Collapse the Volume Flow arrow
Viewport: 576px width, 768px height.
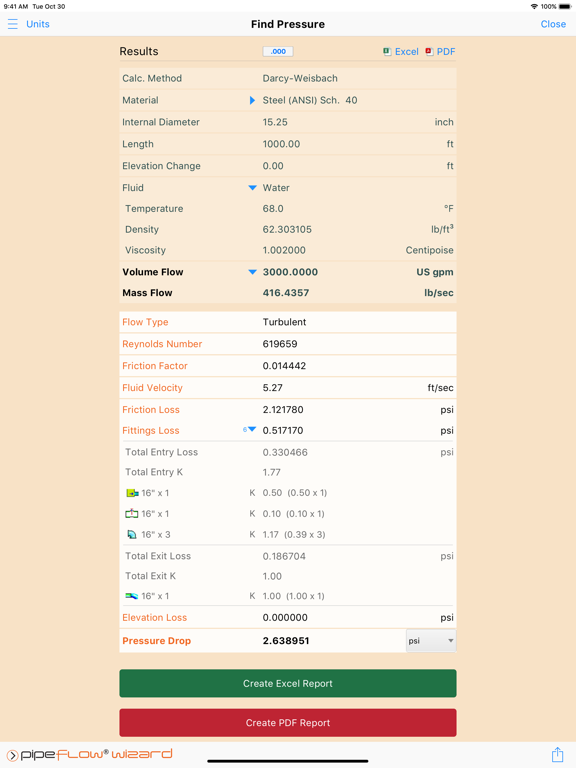click(x=252, y=272)
